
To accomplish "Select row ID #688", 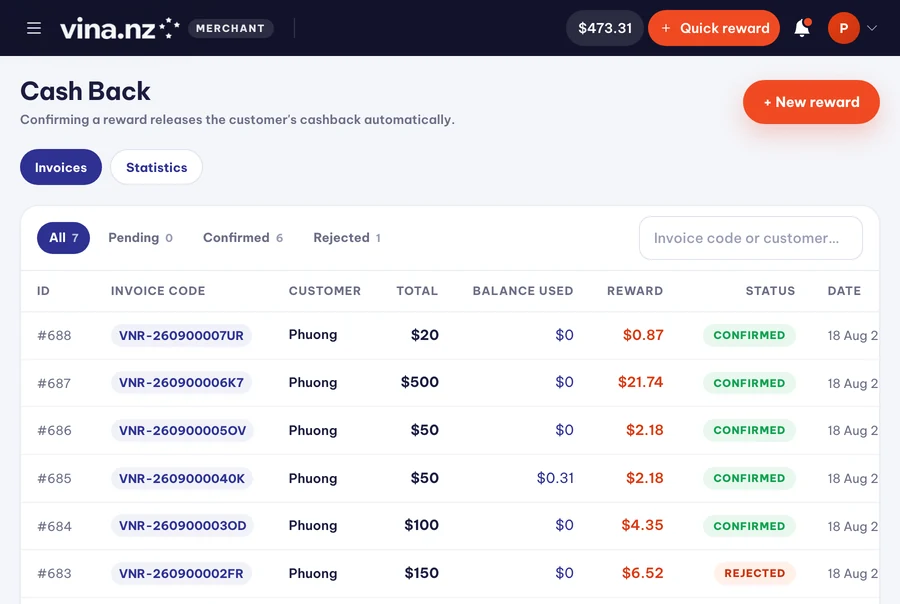I will click(55, 335).
